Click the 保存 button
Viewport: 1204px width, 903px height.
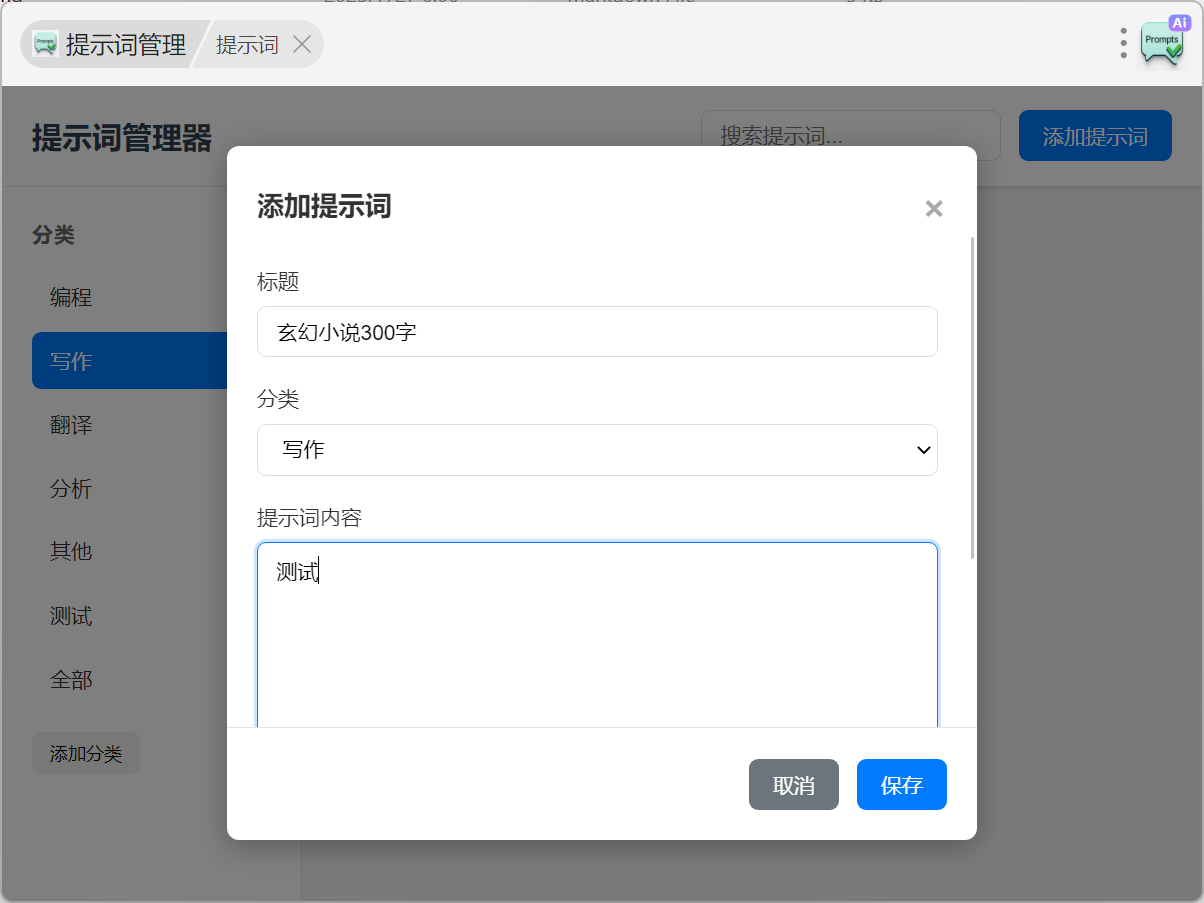[902, 785]
